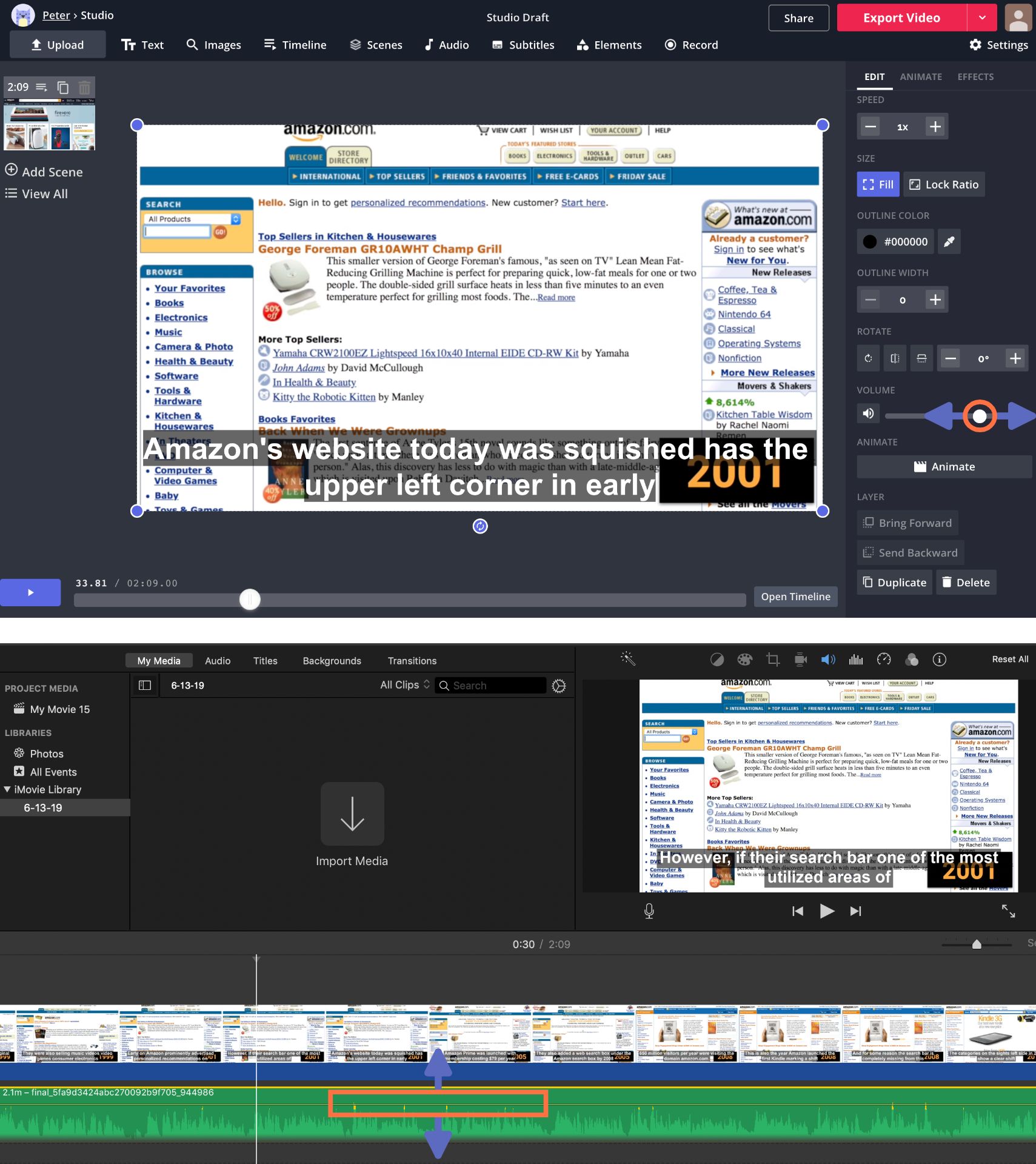Open the color balance tool
The height and width of the screenshot is (1164, 1036).
(717, 660)
